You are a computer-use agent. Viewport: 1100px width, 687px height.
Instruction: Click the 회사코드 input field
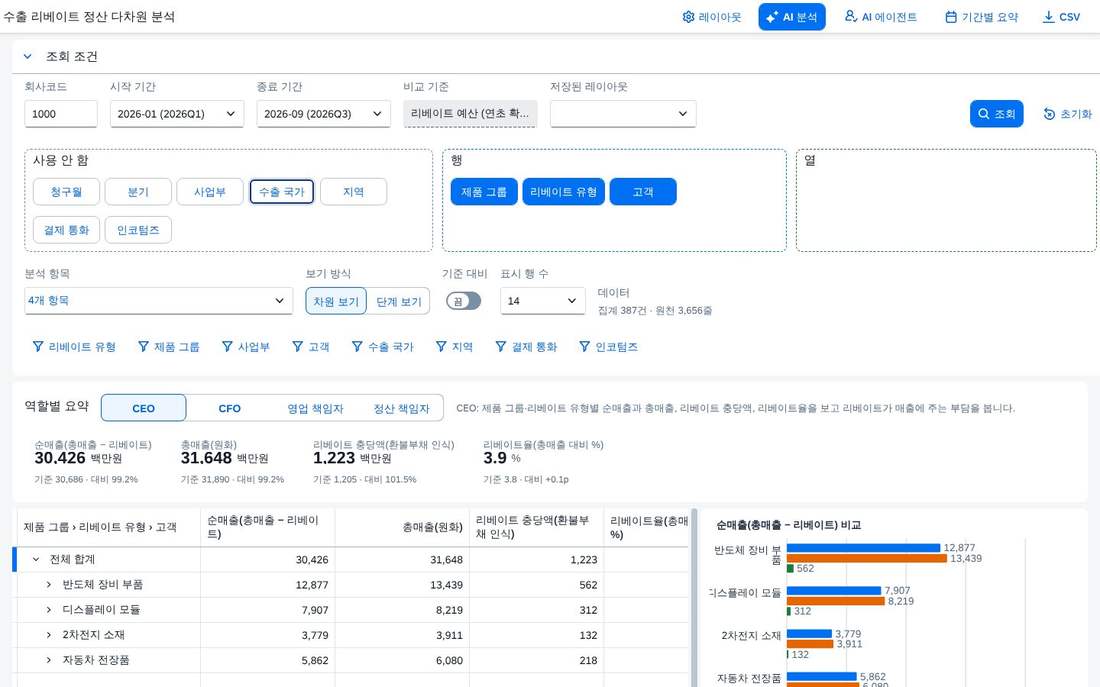pyautogui.click(x=60, y=114)
